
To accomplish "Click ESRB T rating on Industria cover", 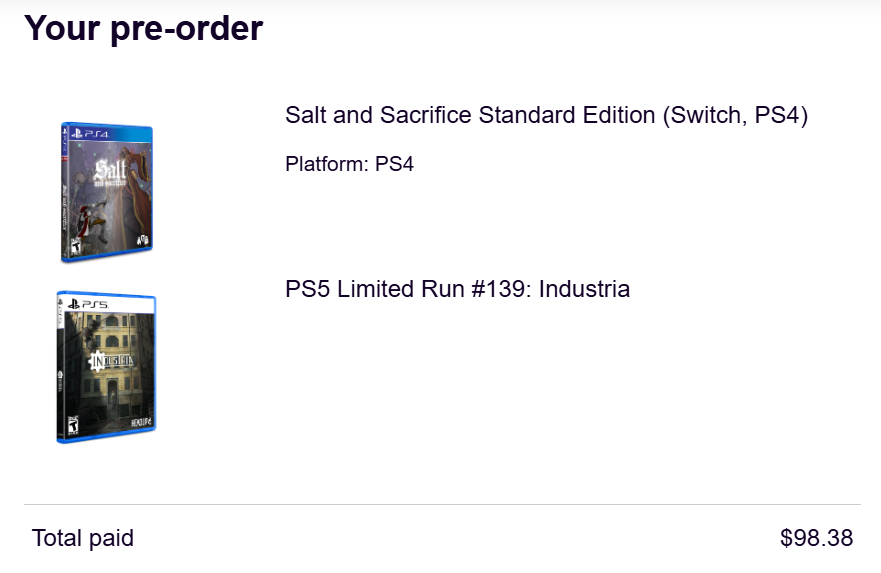I will [73, 426].
